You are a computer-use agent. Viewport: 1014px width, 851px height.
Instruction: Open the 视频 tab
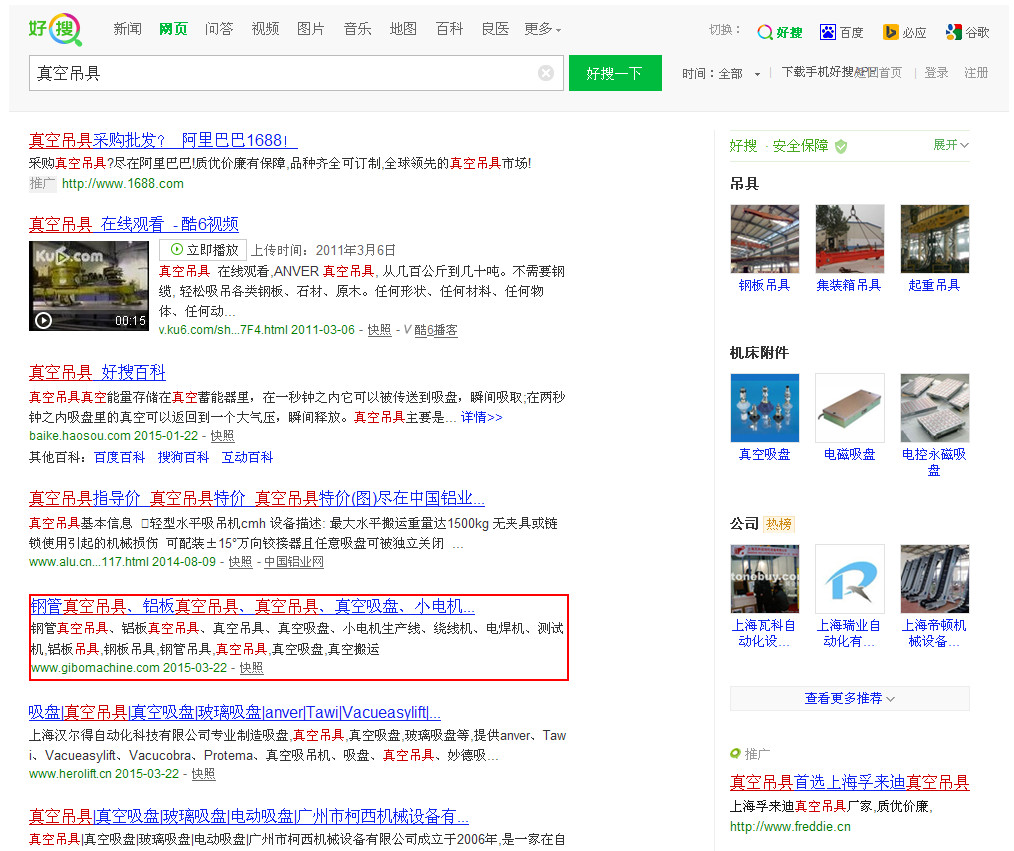(x=265, y=29)
